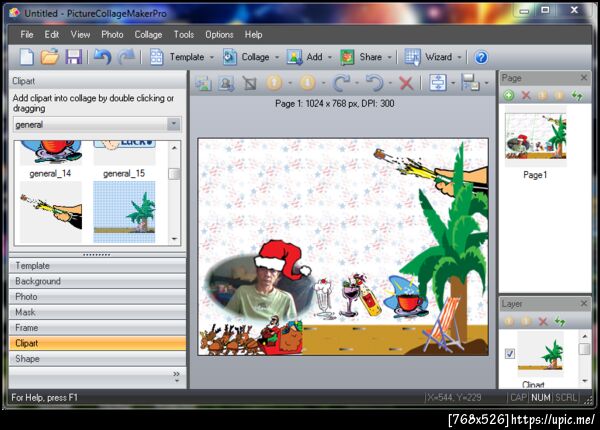This screenshot has height=430, width=600.
Task: Undo the last action in main toolbar
Action: click(103, 57)
